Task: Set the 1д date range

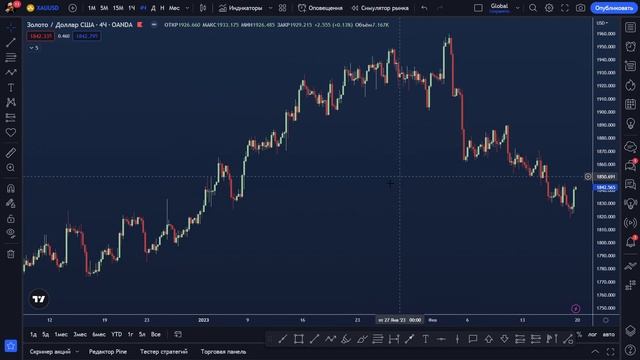Action: 33,334
